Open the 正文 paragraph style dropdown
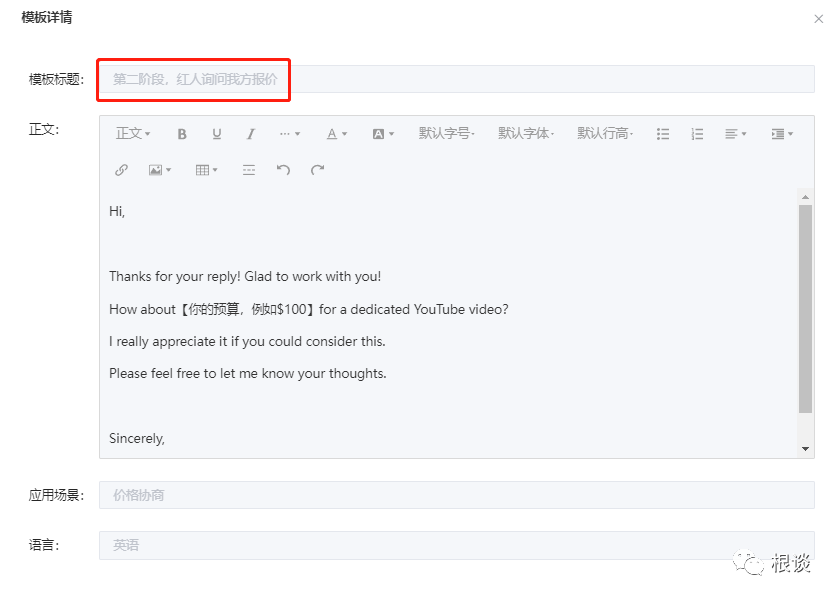The width and height of the screenshot is (837, 599). tap(133, 133)
